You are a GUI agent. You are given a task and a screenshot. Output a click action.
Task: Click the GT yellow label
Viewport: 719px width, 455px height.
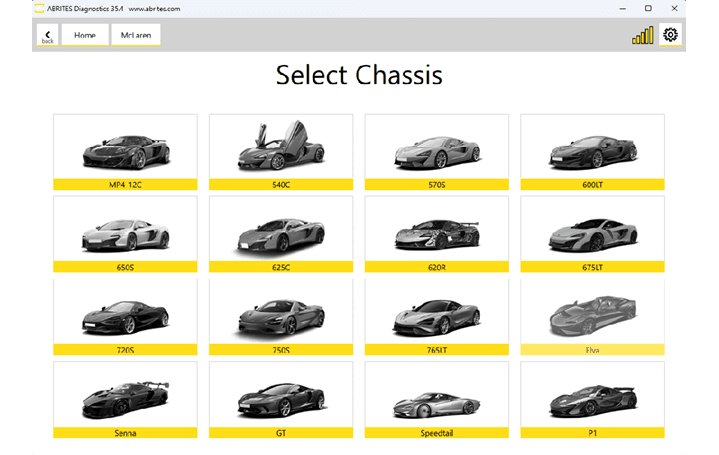[281, 433]
